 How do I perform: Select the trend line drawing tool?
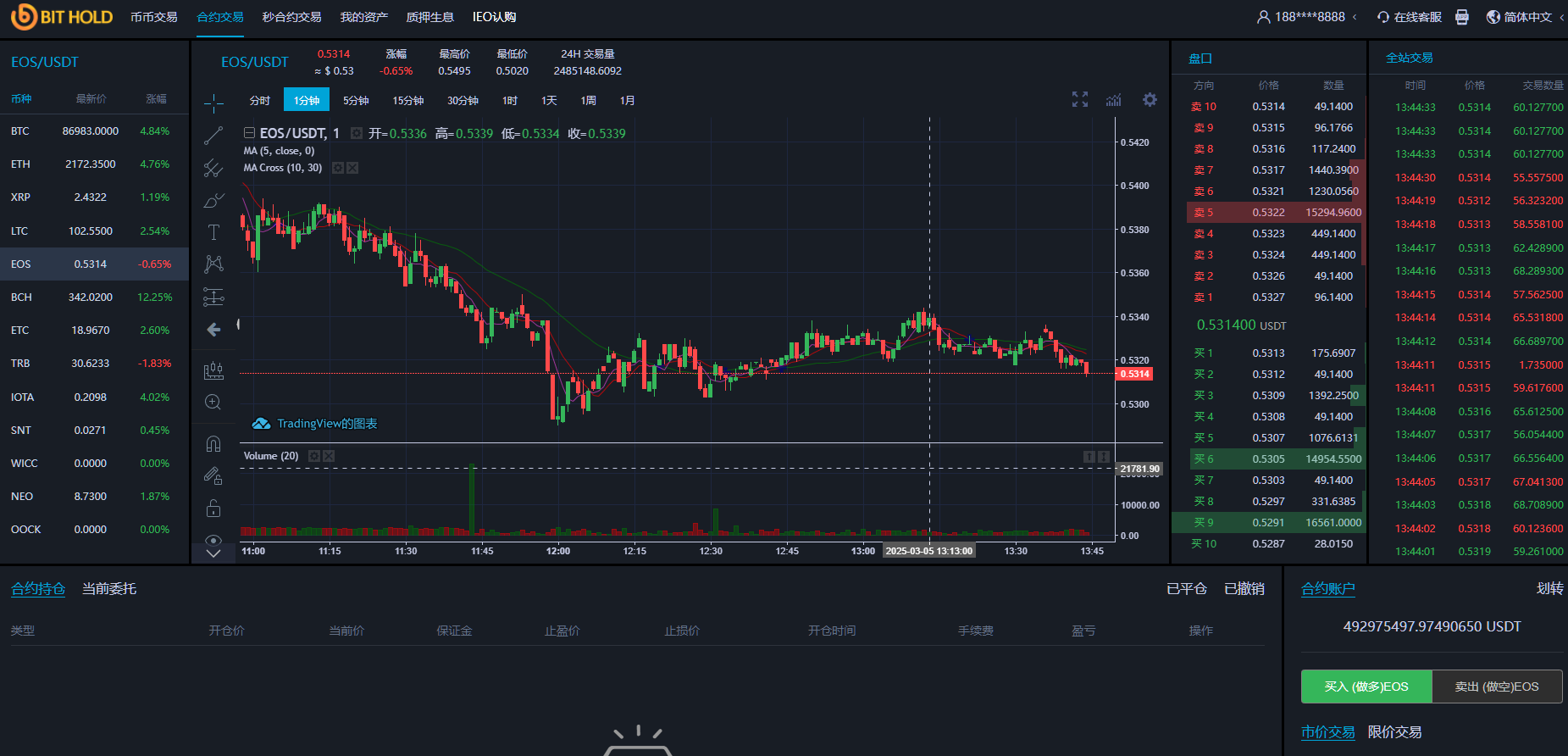213,136
